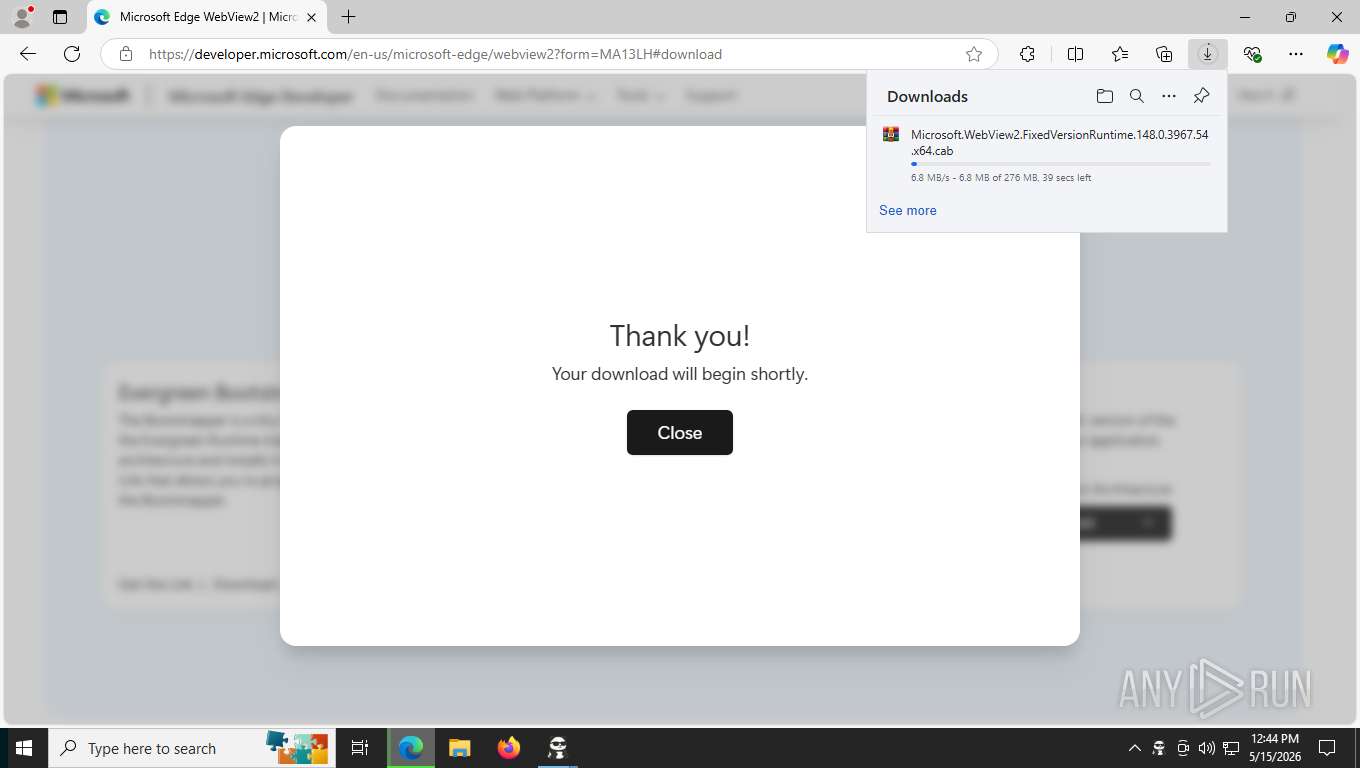This screenshot has height=768, width=1360.
Task: Open Browser essentials heart icon
Action: click(1252, 54)
